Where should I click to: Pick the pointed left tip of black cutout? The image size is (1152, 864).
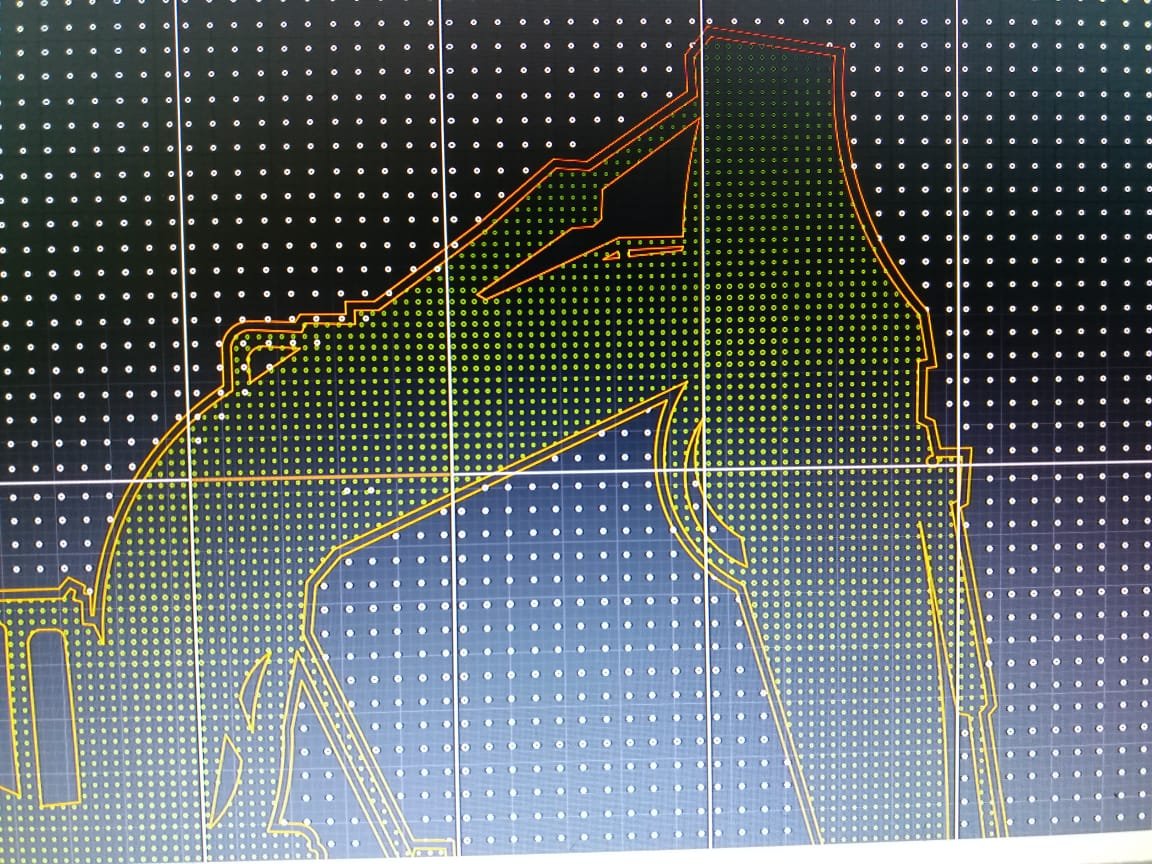[482, 296]
